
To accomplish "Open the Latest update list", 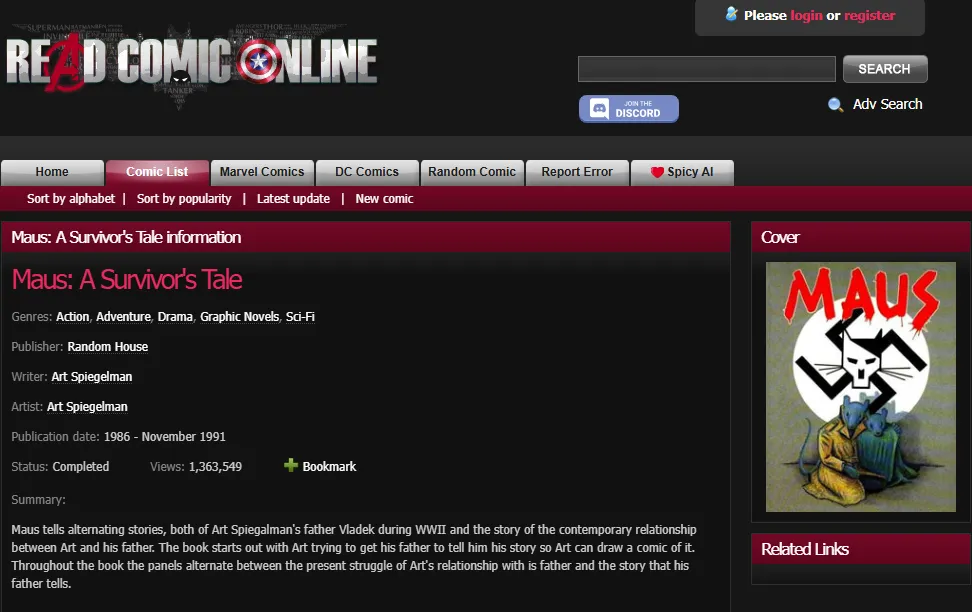I will [293, 199].
